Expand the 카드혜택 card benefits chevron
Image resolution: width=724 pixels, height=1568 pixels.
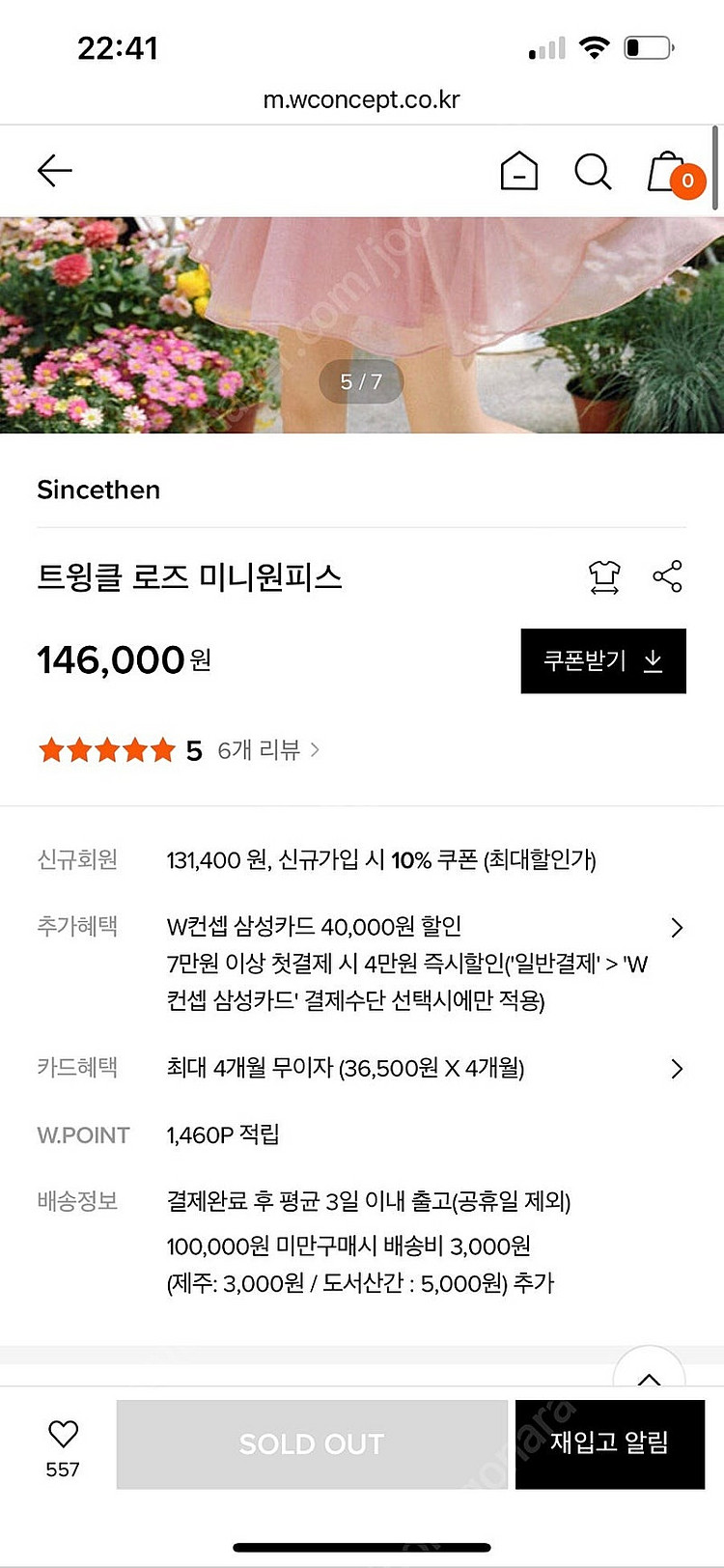[x=677, y=1069]
